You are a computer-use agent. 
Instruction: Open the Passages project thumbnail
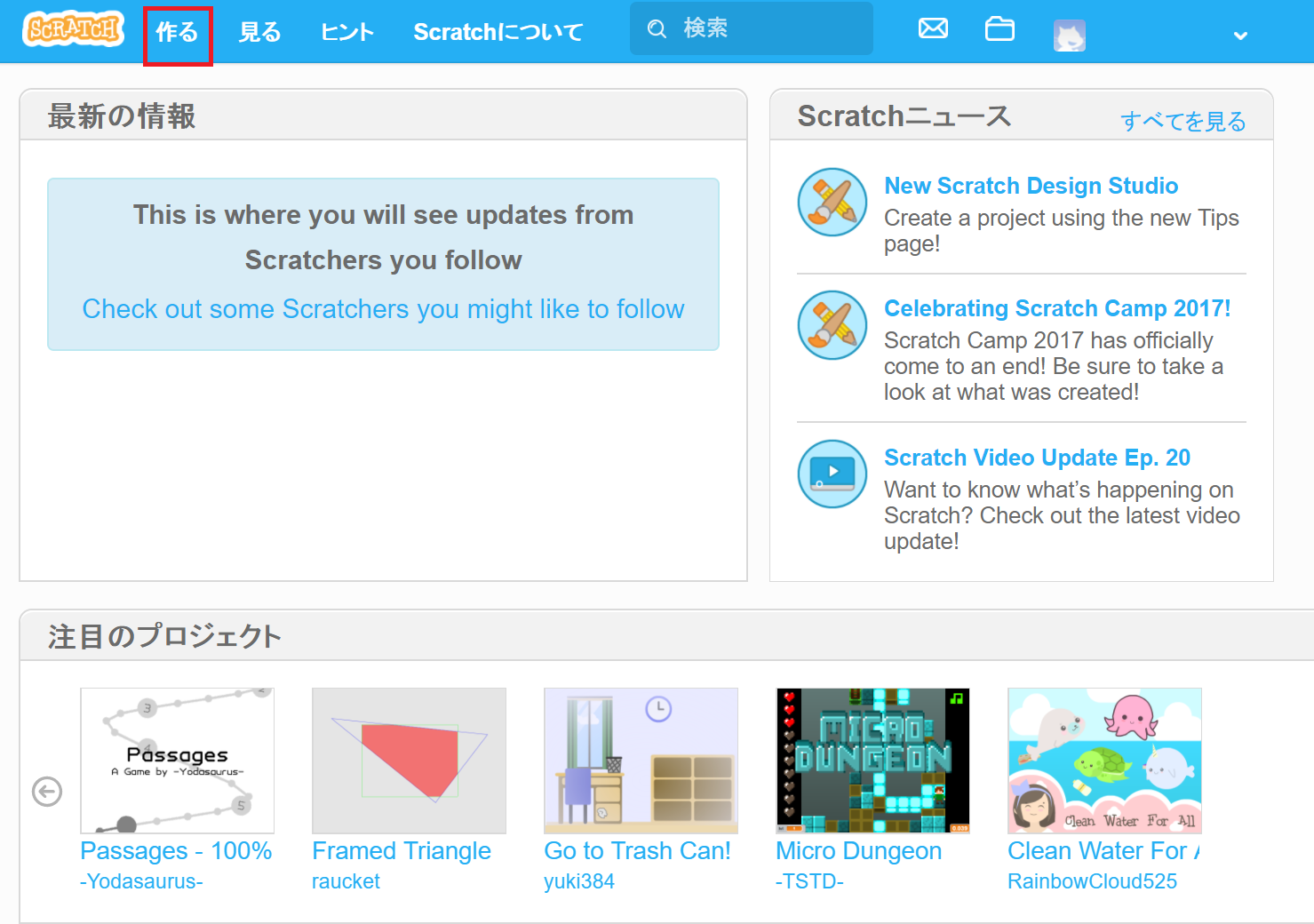click(x=177, y=761)
